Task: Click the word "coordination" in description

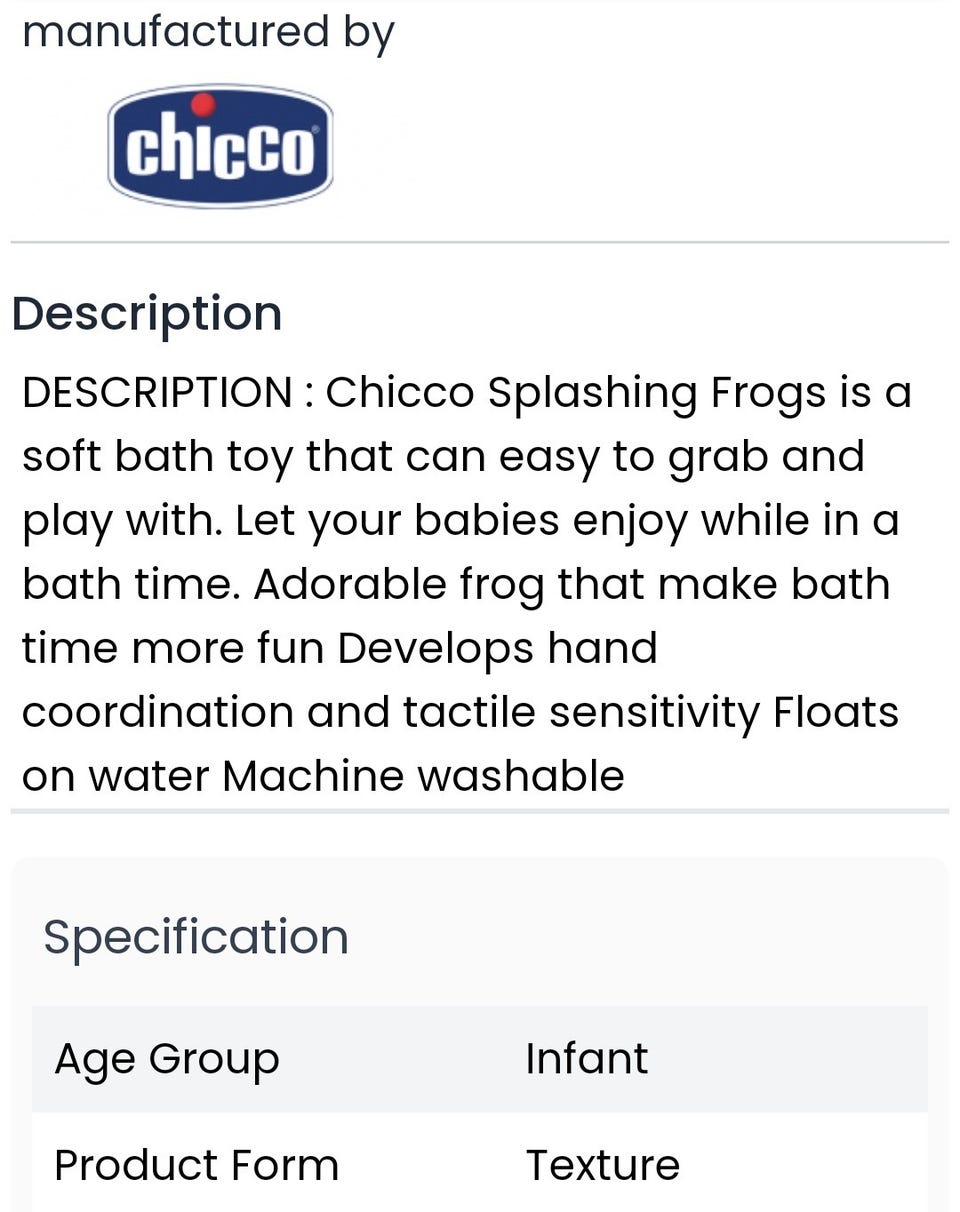Action: point(157,712)
